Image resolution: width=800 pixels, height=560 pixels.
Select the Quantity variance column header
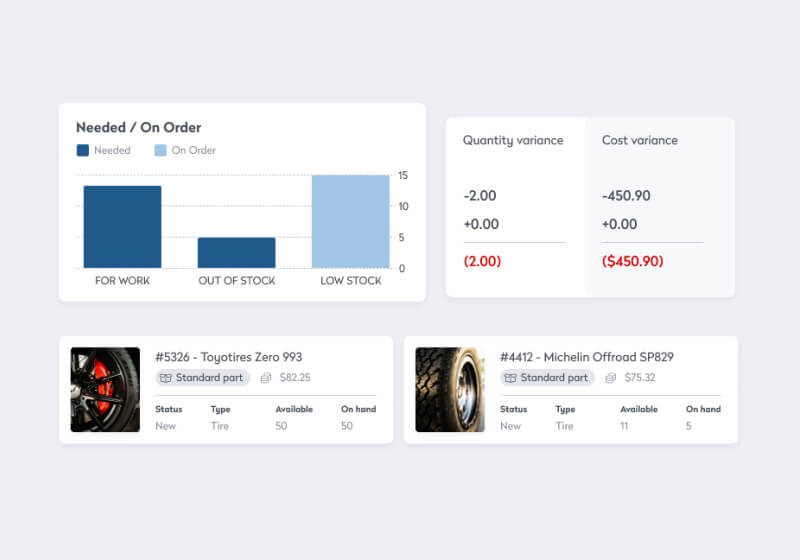[513, 140]
